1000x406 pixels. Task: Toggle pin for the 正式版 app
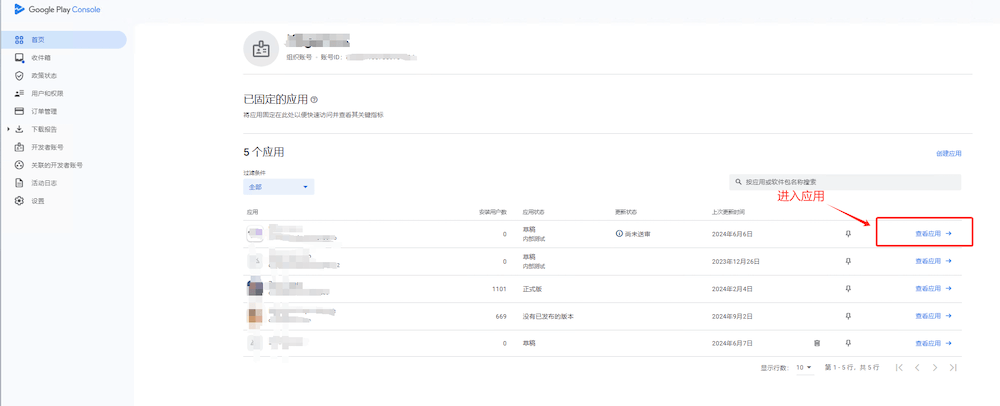848,288
